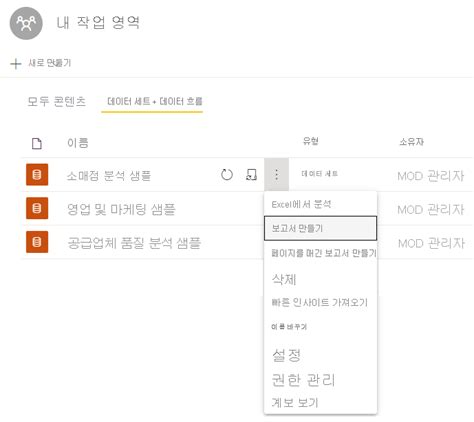
Task: Choose 빠른 인사이트 가져오기 menu entry
Action: pos(319,303)
